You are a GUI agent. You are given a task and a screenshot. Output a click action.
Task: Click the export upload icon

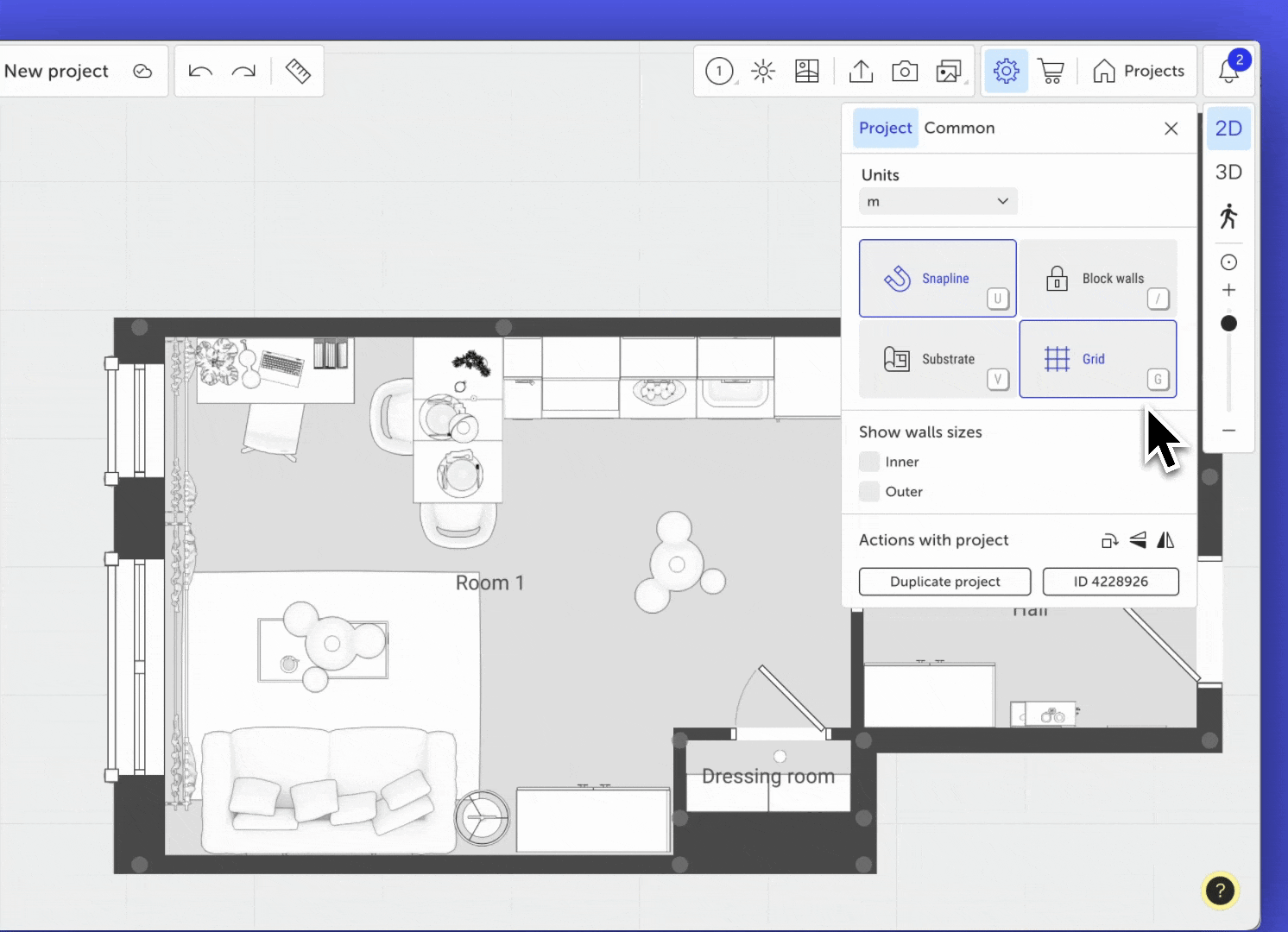(x=861, y=71)
